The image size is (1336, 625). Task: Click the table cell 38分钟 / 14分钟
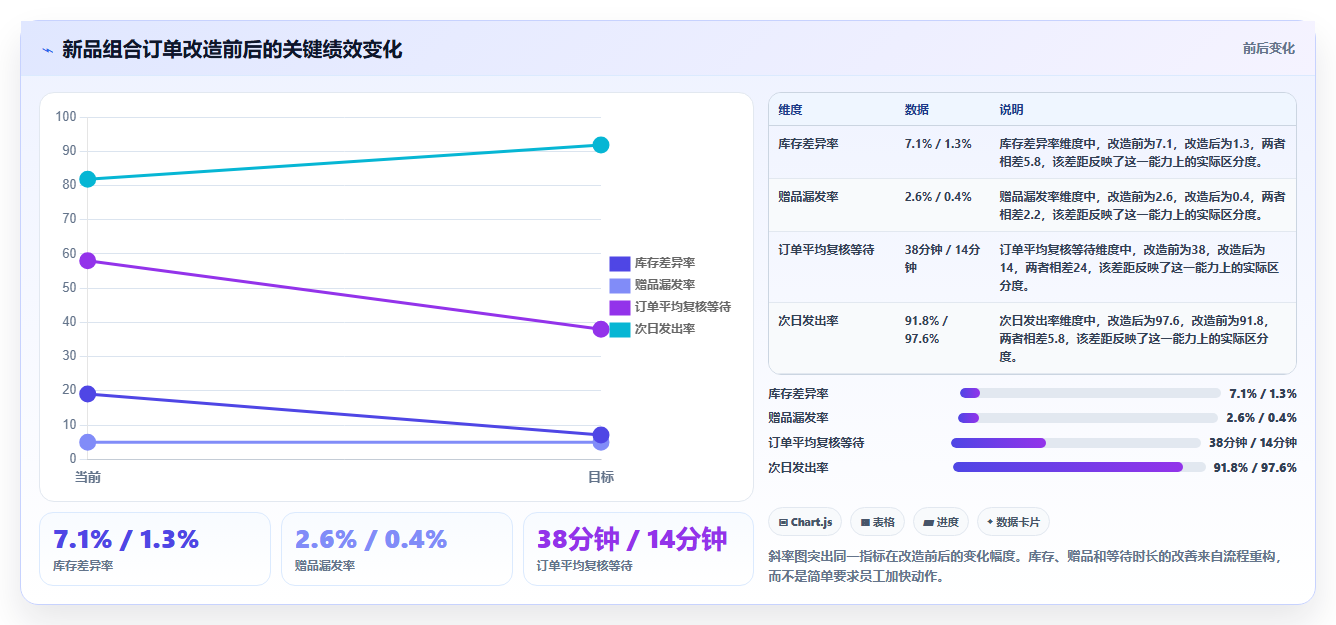pos(942,259)
